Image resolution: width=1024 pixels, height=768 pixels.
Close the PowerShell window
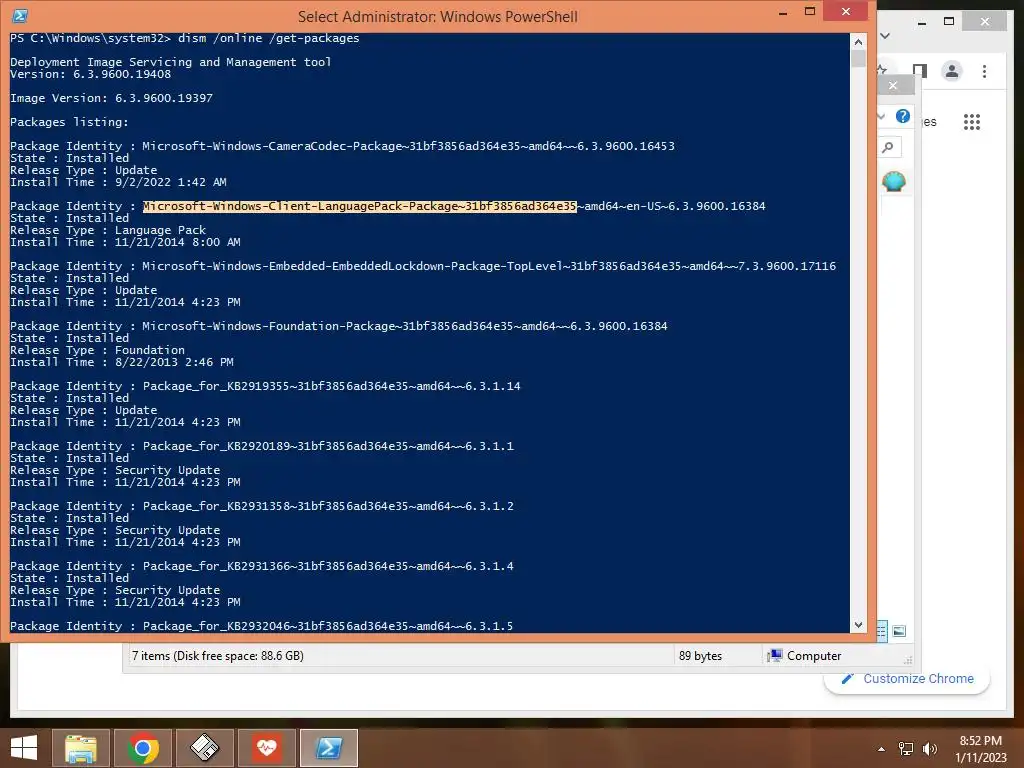coord(846,11)
